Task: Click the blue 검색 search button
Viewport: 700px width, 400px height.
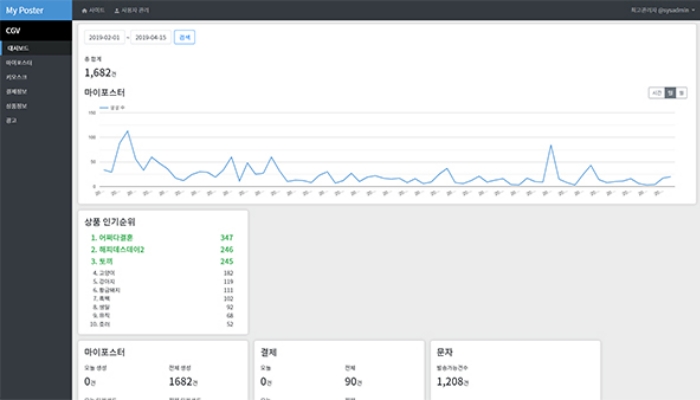Action: [x=184, y=37]
